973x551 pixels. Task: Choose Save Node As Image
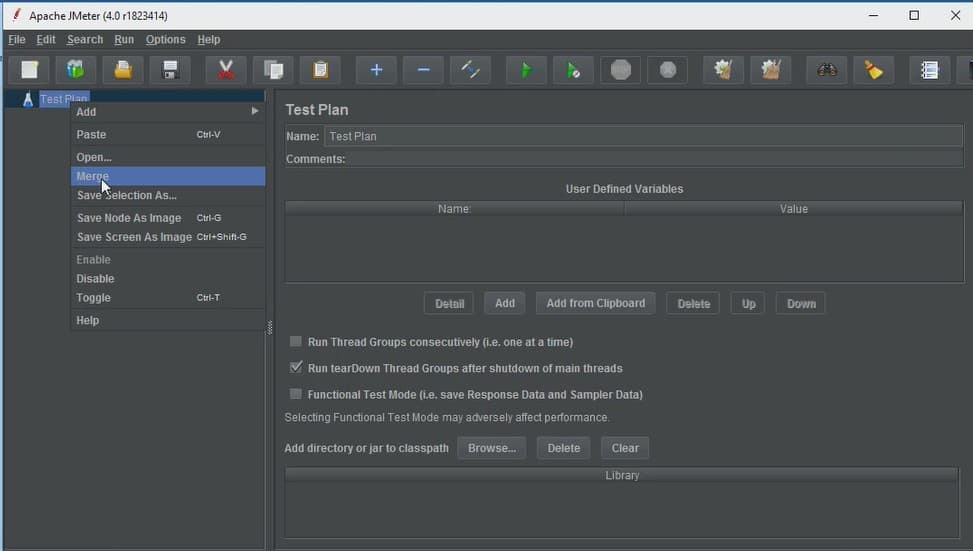click(168, 218)
